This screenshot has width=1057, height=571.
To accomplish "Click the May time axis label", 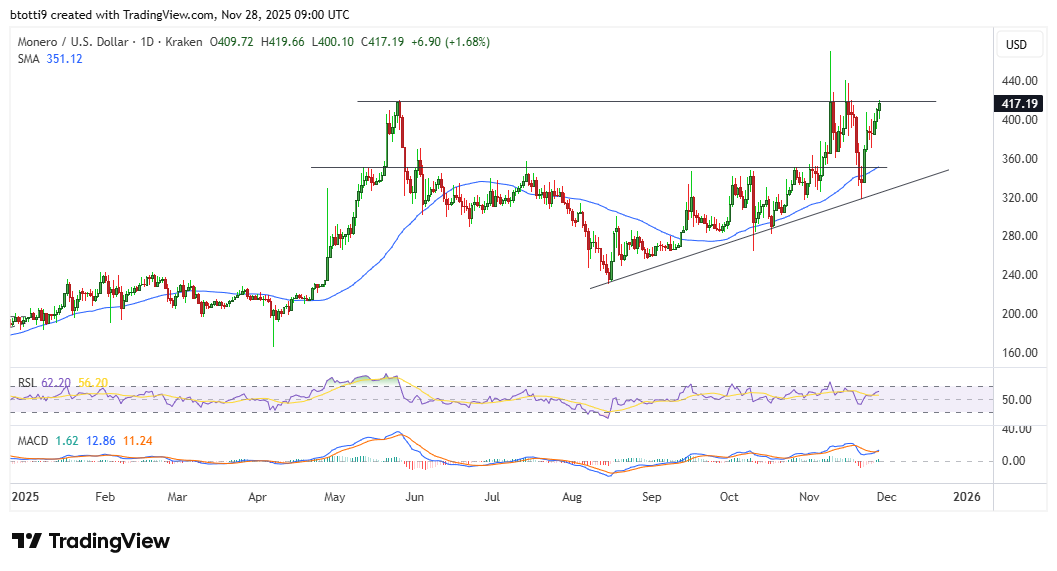I will click(334, 497).
